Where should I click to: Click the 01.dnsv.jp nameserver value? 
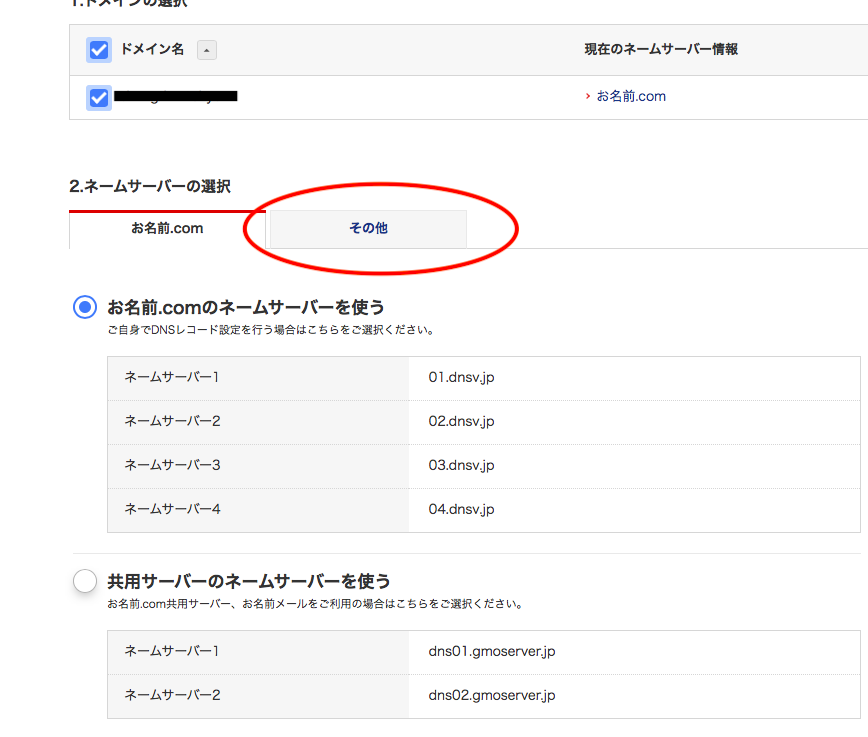[461, 378]
